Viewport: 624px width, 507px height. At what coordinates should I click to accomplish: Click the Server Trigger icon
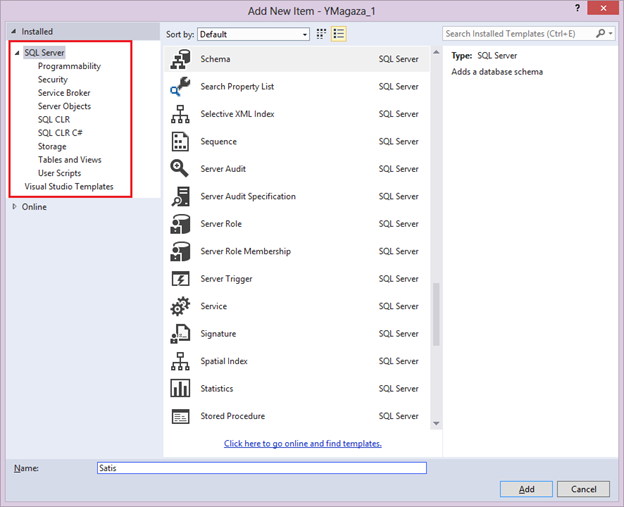[180, 279]
